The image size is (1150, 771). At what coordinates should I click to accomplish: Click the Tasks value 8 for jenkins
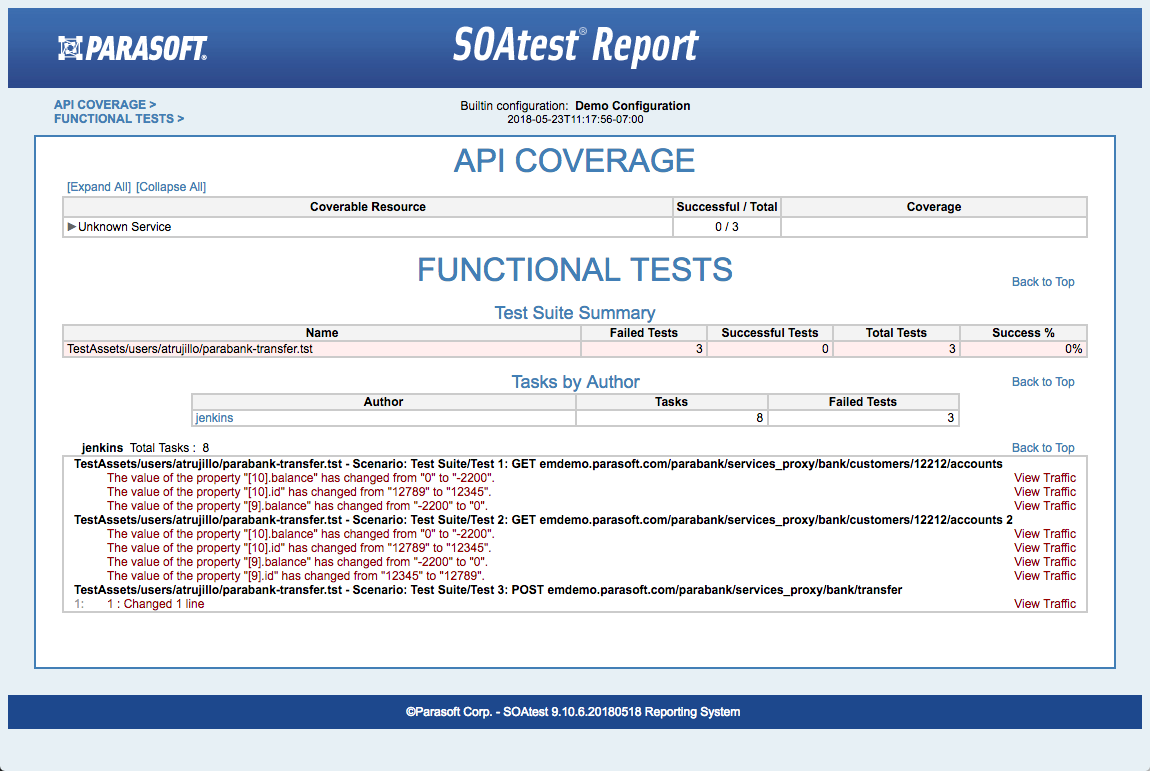click(672, 418)
